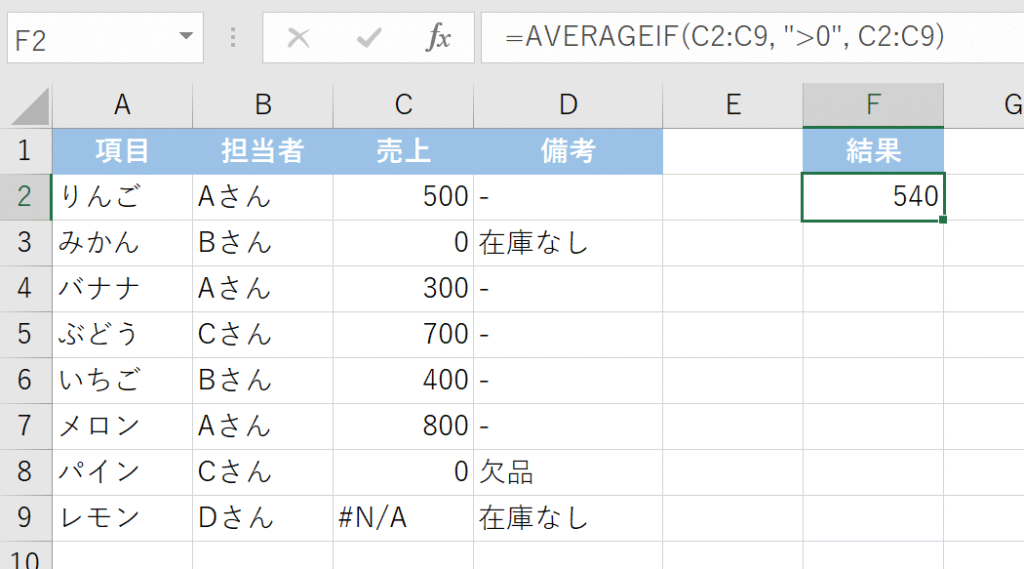This screenshot has width=1024, height=569.
Task: Select the cell with value 800
Action: [x=403, y=426]
